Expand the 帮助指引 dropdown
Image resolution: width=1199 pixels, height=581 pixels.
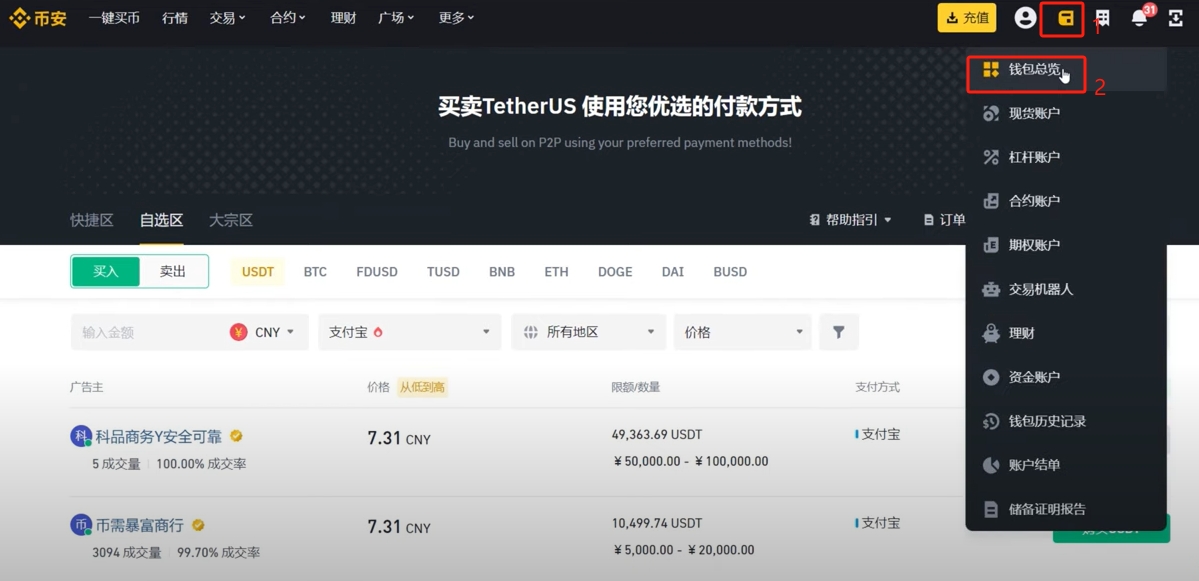pos(850,220)
